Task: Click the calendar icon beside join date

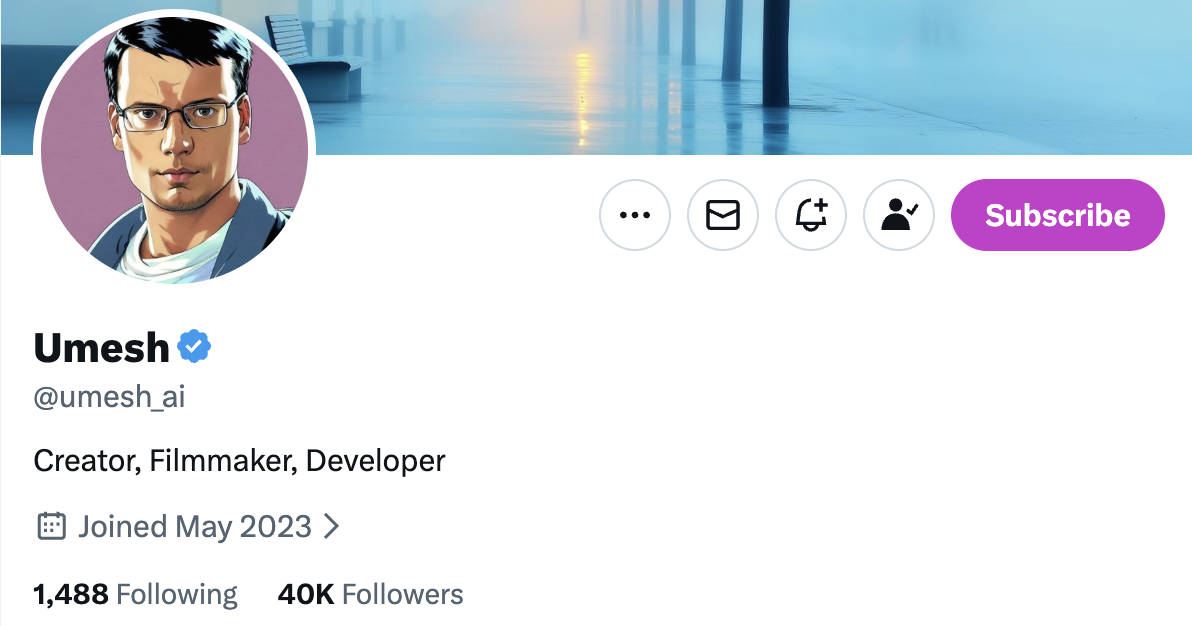Action: (x=51, y=526)
